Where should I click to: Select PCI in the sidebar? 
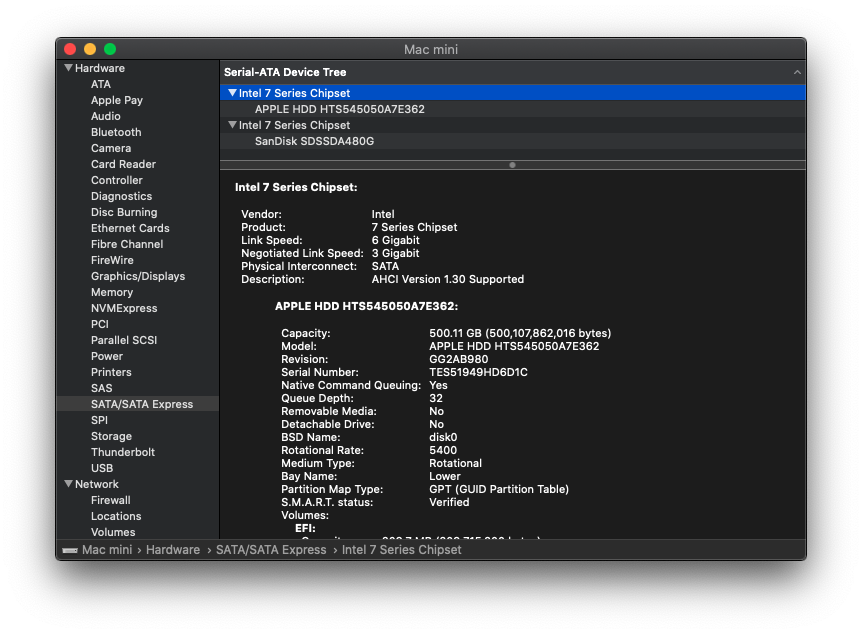100,324
